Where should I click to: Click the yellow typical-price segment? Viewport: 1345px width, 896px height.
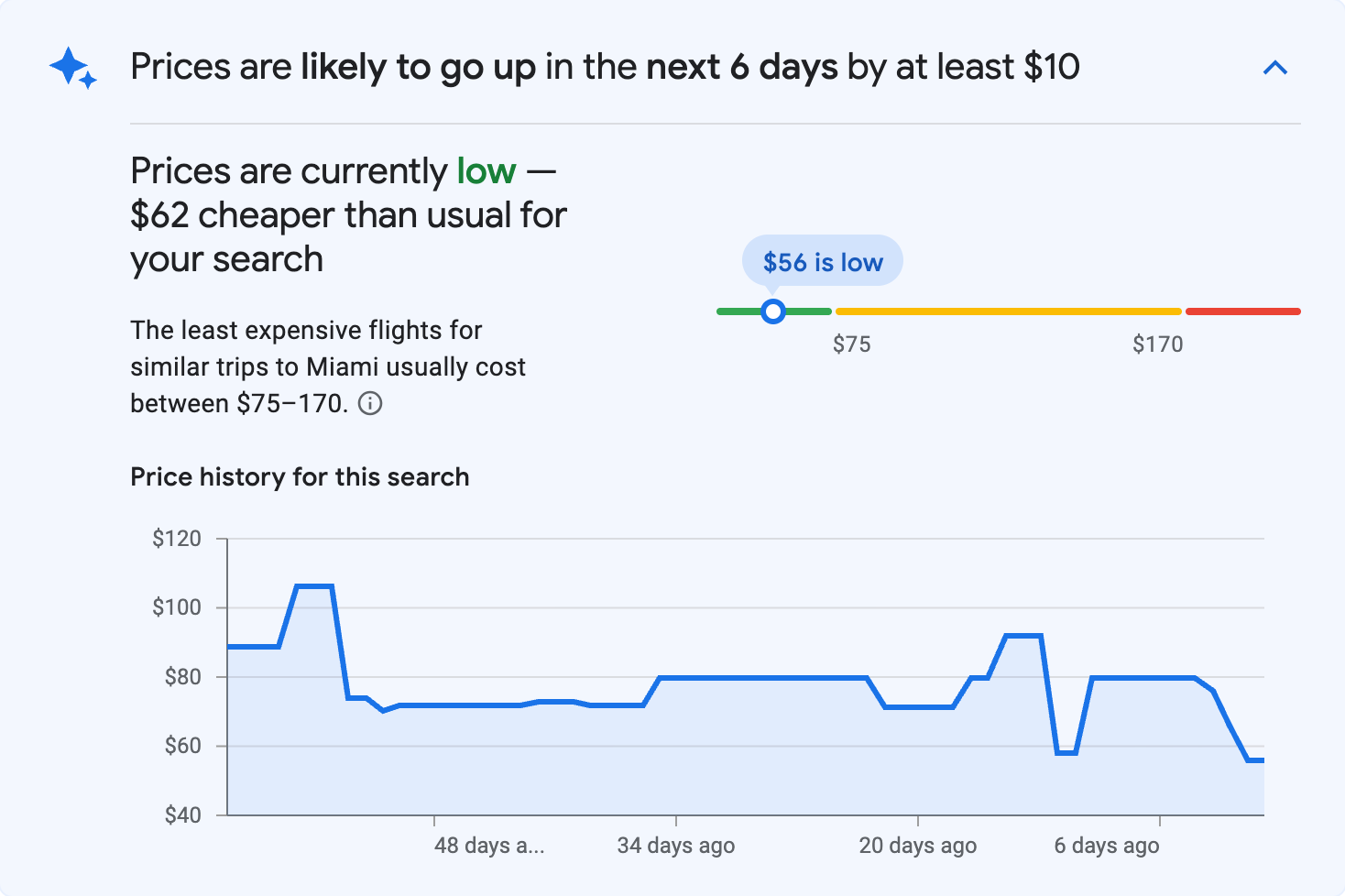click(x=1008, y=311)
